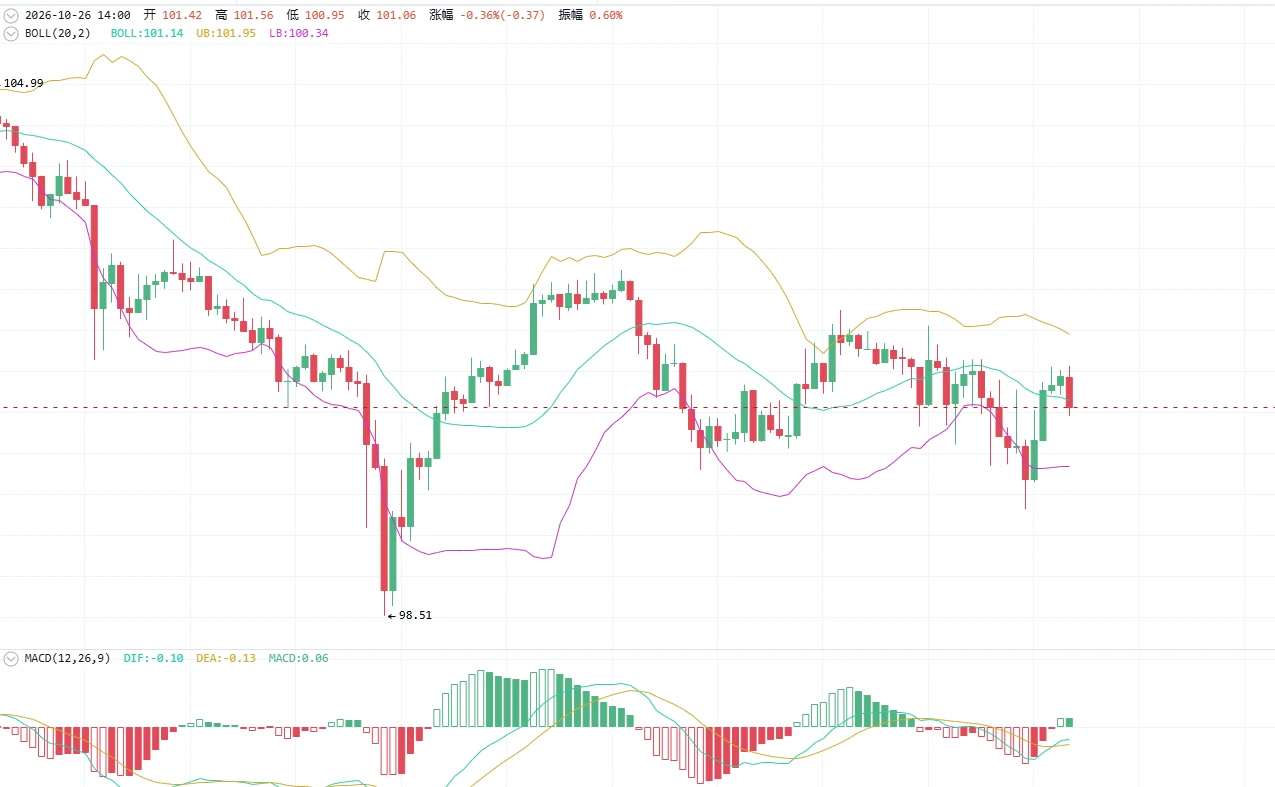Click the LB:100.34 lower band value
Screen dimensions: 1275x787
tap(298, 33)
